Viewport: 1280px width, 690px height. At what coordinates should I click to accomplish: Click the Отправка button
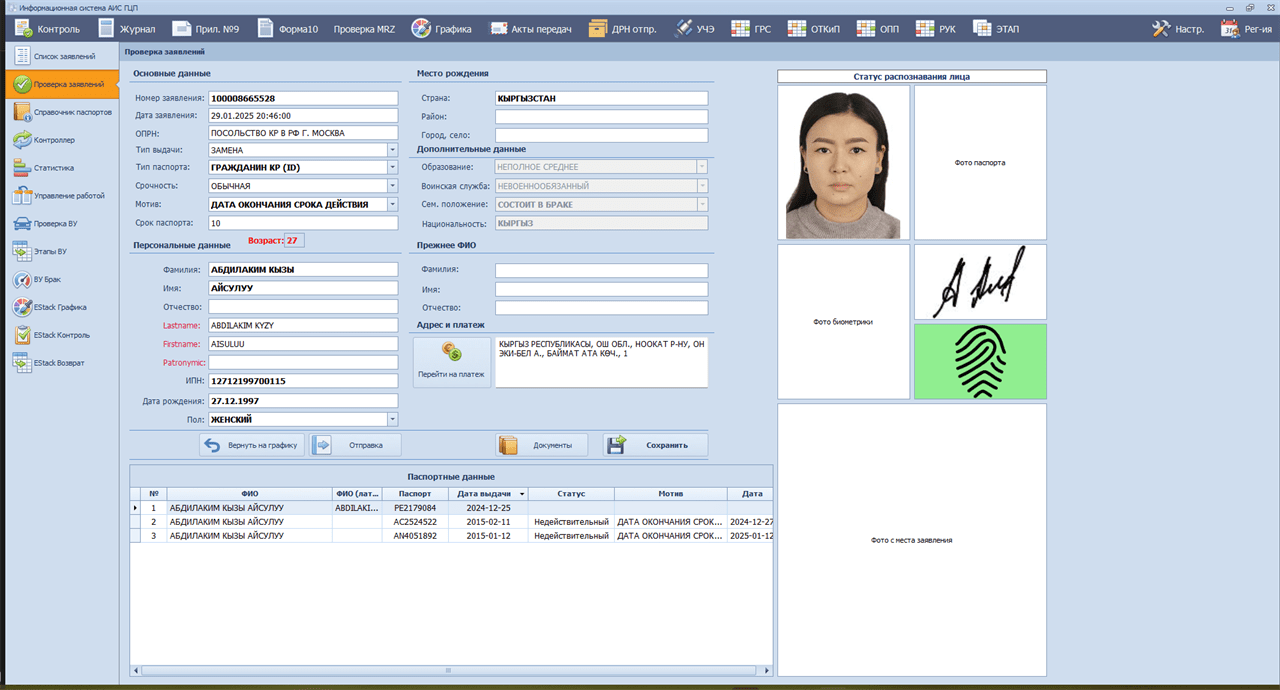coord(355,445)
